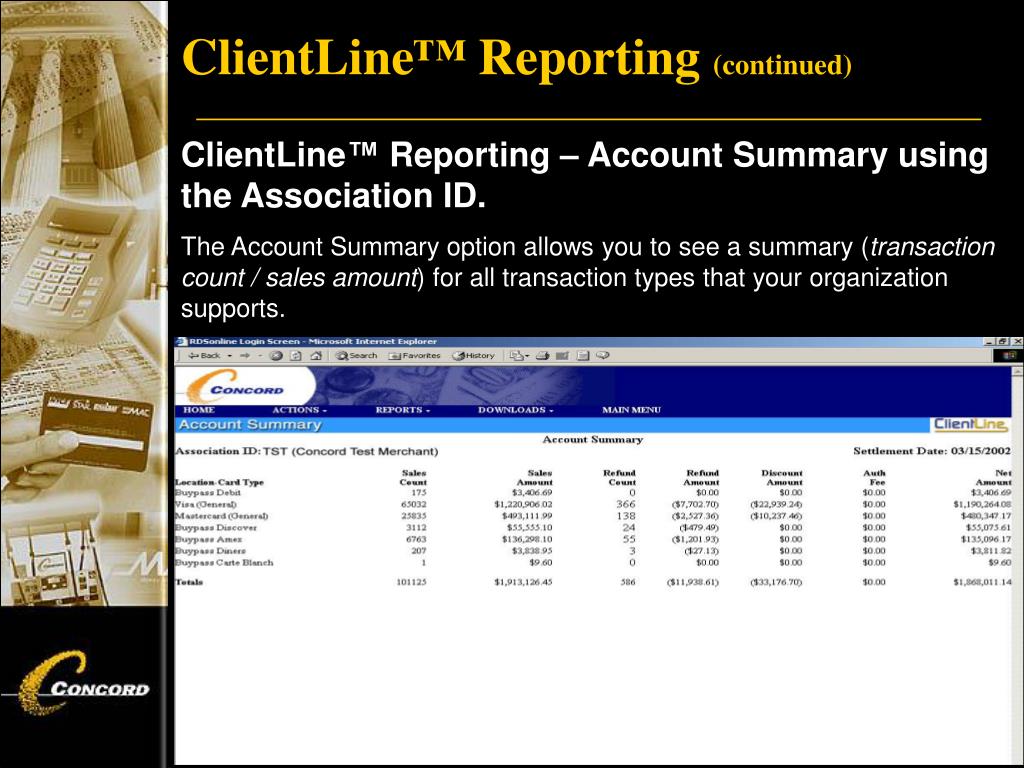
Task: Click total sales count '101125'
Action: [411, 582]
